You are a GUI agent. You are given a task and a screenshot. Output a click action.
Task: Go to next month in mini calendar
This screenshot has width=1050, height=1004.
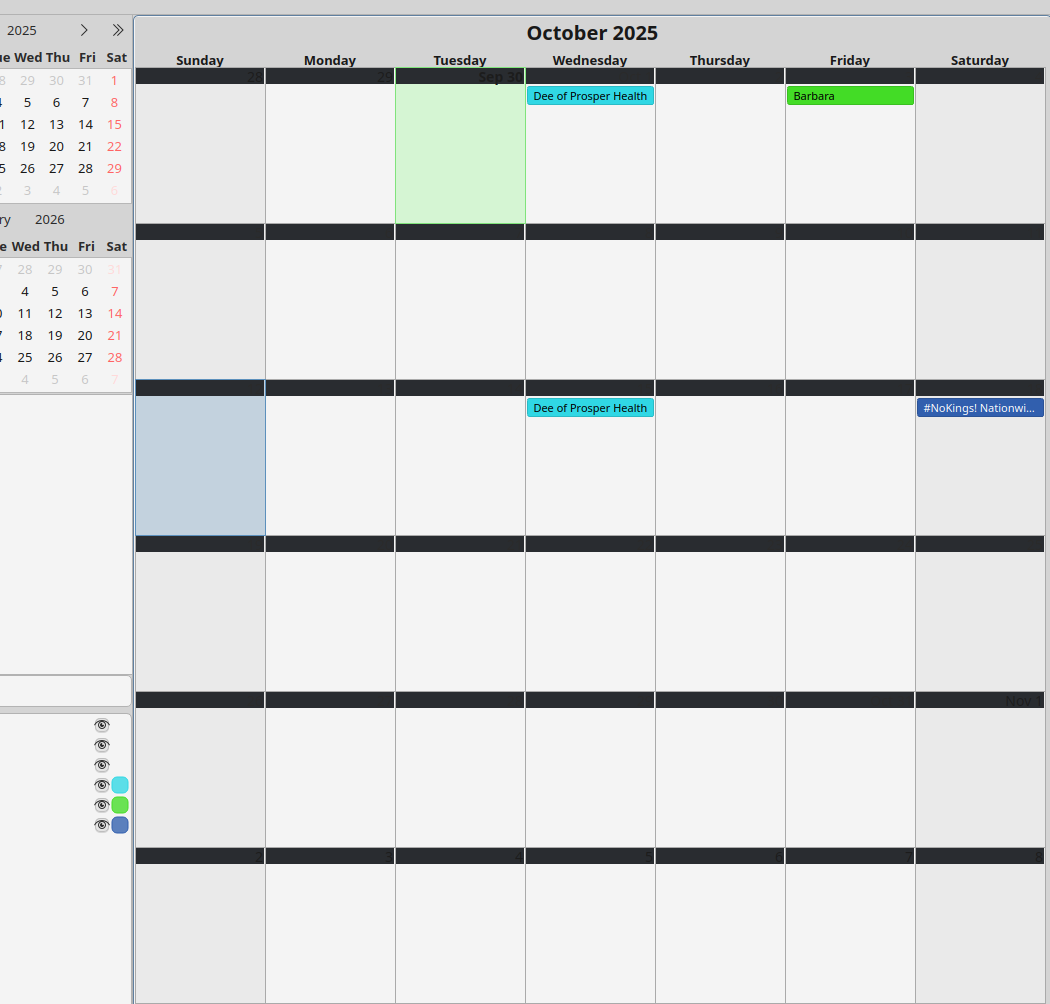[x=84, y=30]
